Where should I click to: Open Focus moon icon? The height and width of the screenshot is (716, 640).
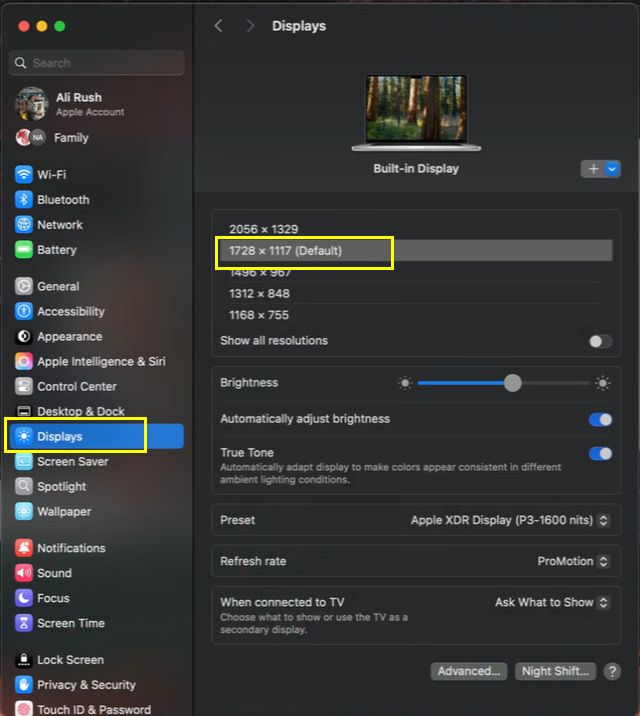pyautogui.click(x=24, y=598)
